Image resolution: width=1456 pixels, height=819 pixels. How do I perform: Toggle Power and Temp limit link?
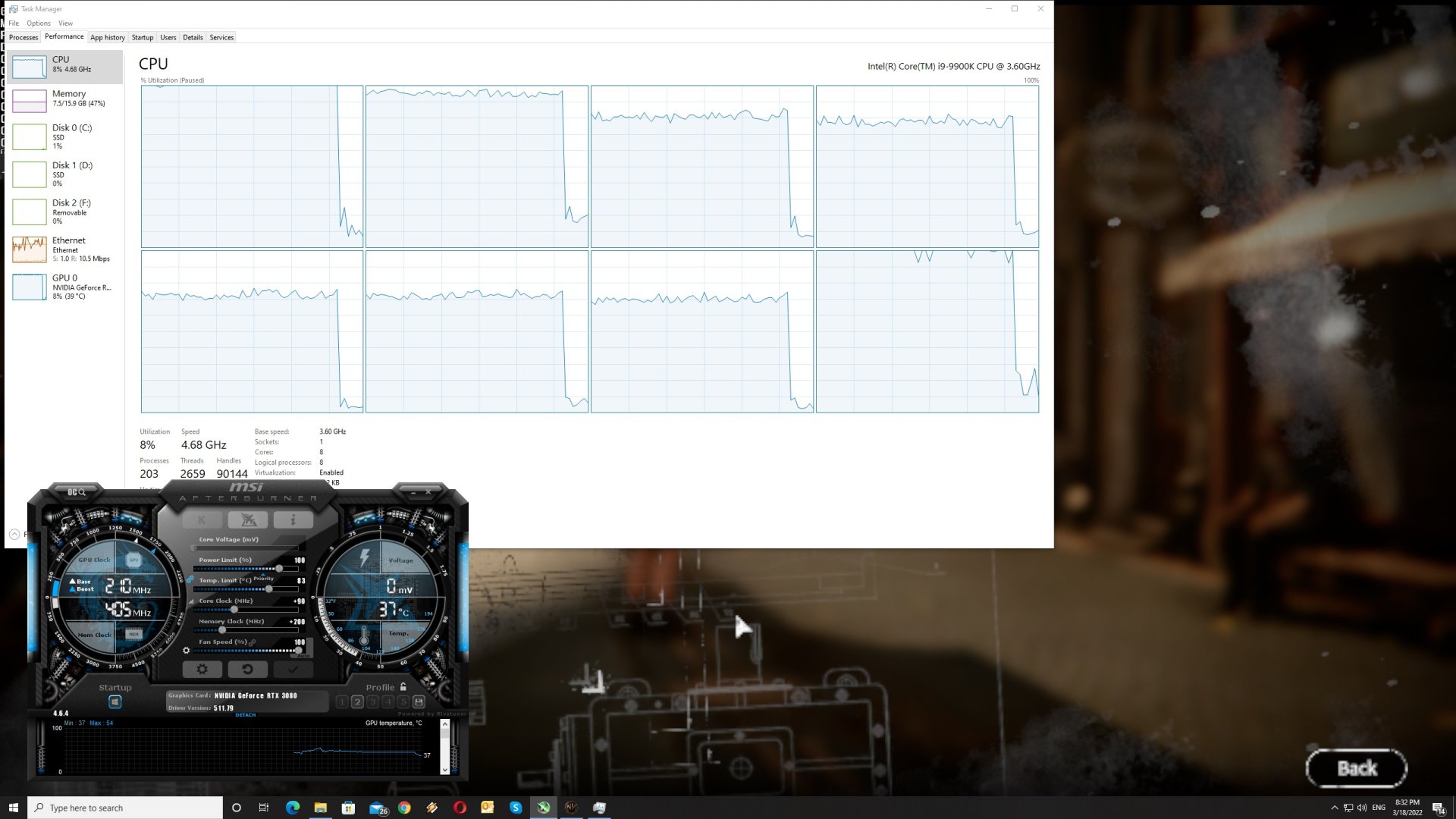point(190,580)
